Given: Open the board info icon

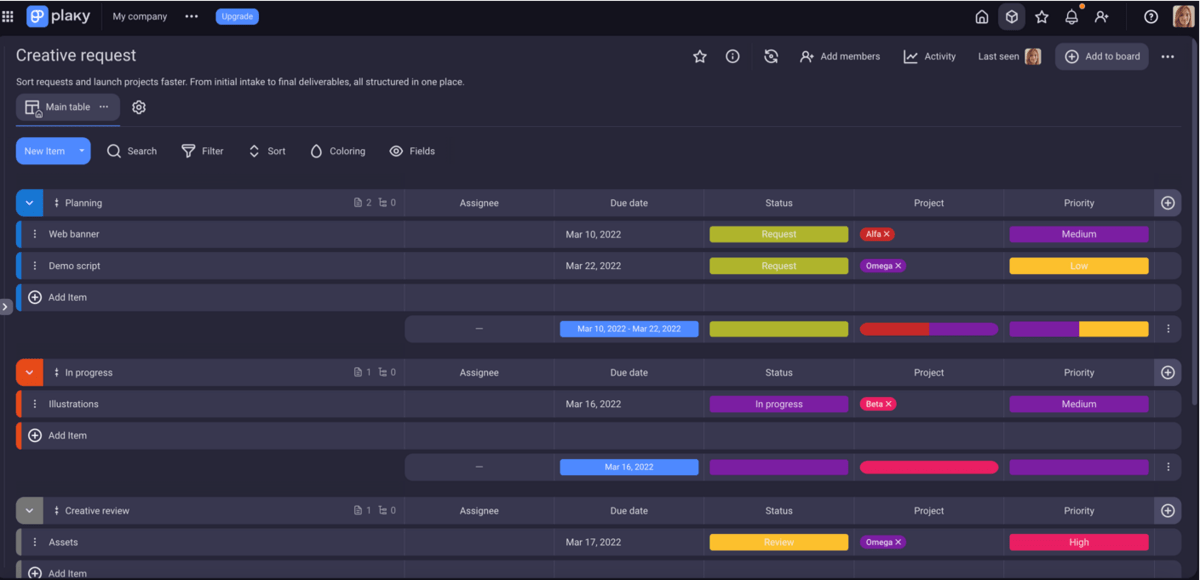Looking at the screenshot, I should 733,56.
